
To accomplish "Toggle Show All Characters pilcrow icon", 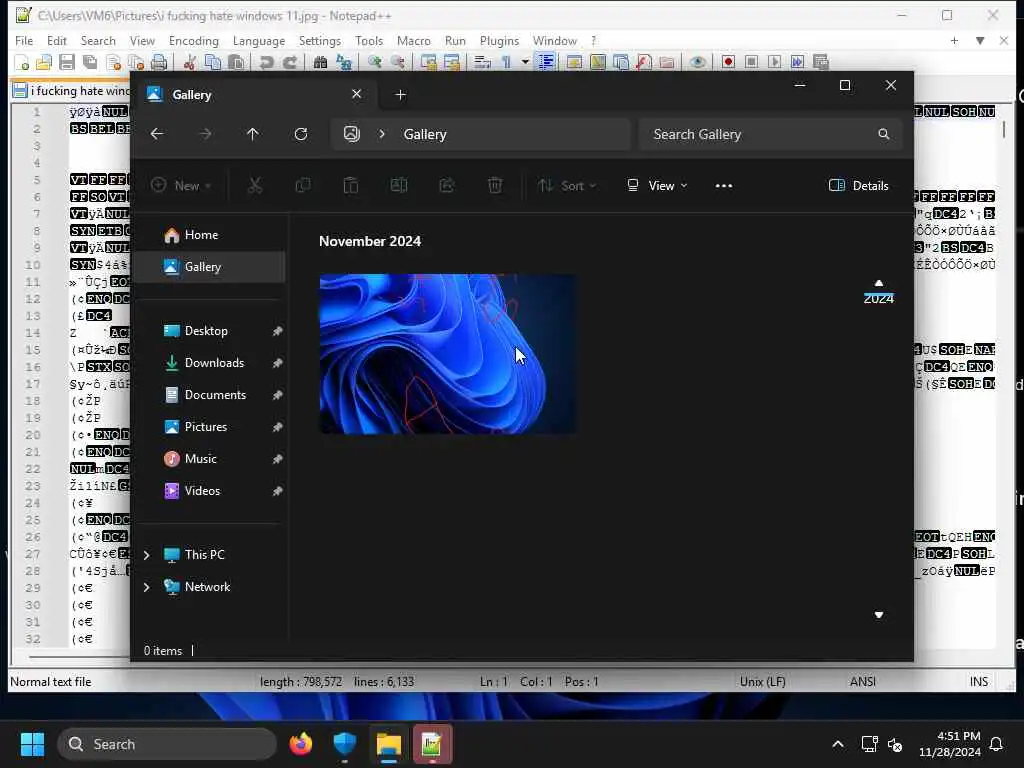I will [x=505, y=62].
